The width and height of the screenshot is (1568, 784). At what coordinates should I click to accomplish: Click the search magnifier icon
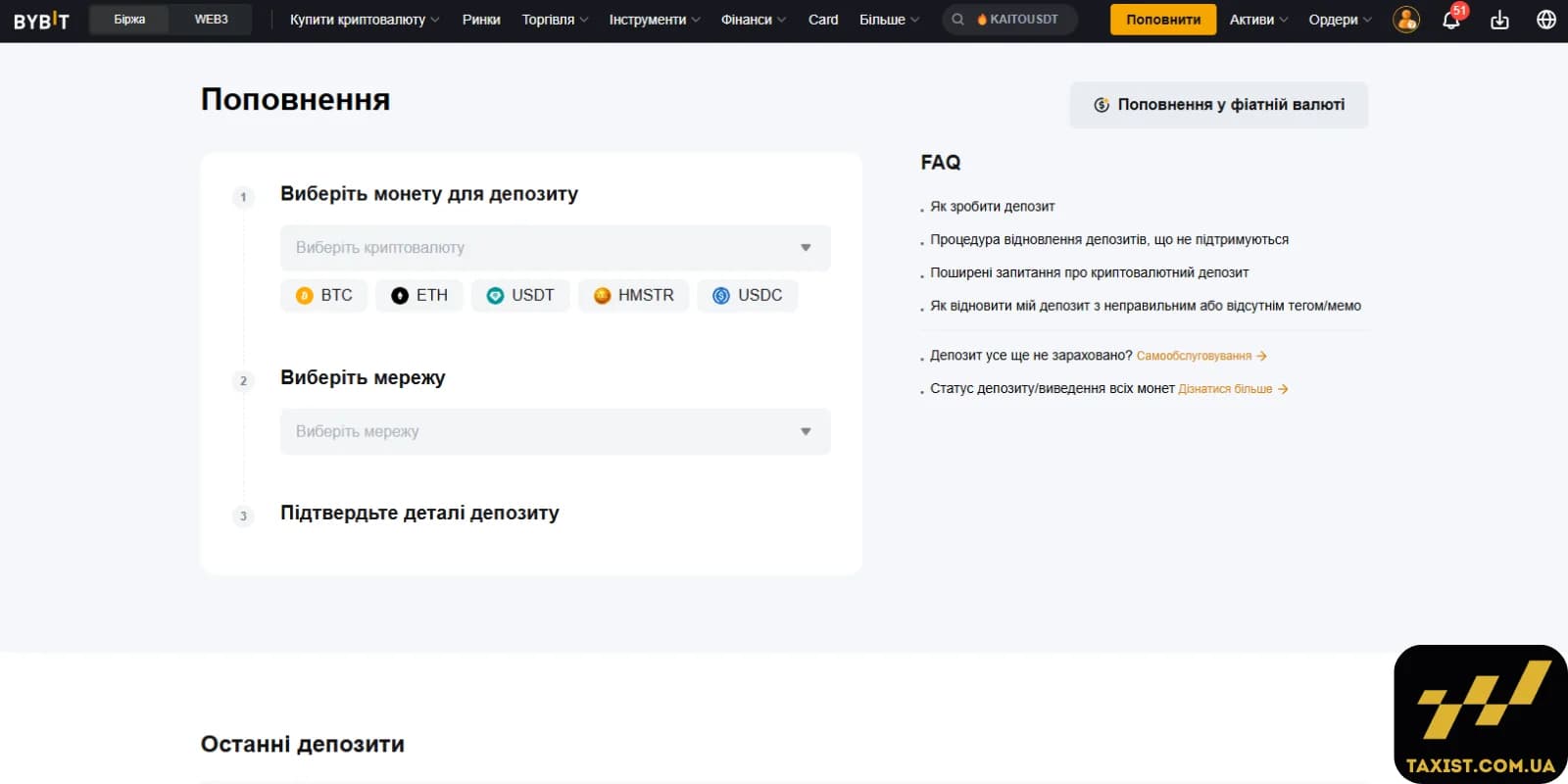(x=957, y=20)
